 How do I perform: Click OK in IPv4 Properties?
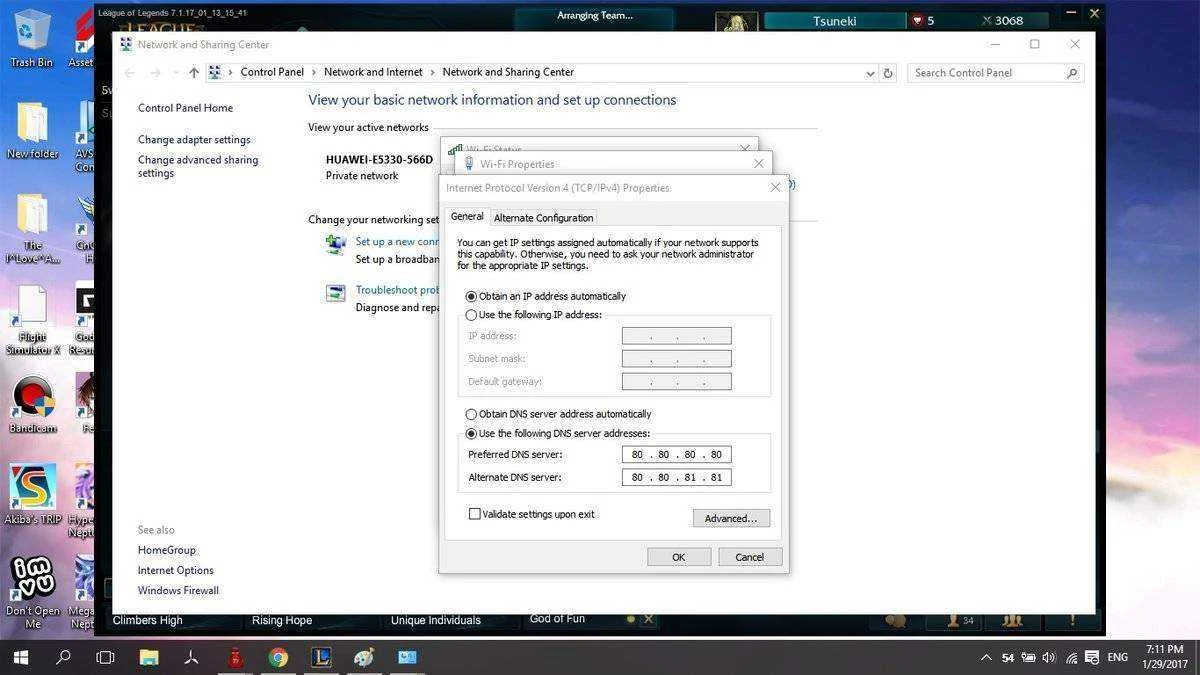click(x=679, y=557)
